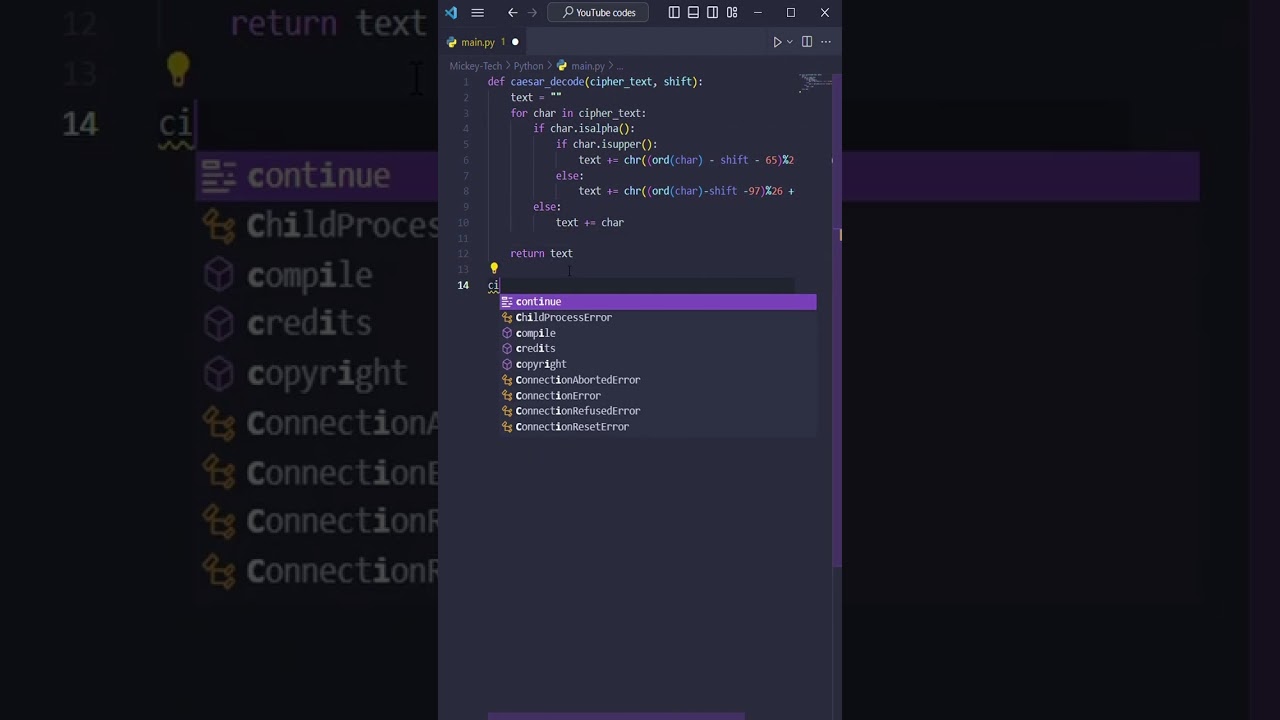Viewport: 1280px width, 720px height.
Task: Click the YouTube codes search box
Action: pyautogui.click(x=598, y=13)
